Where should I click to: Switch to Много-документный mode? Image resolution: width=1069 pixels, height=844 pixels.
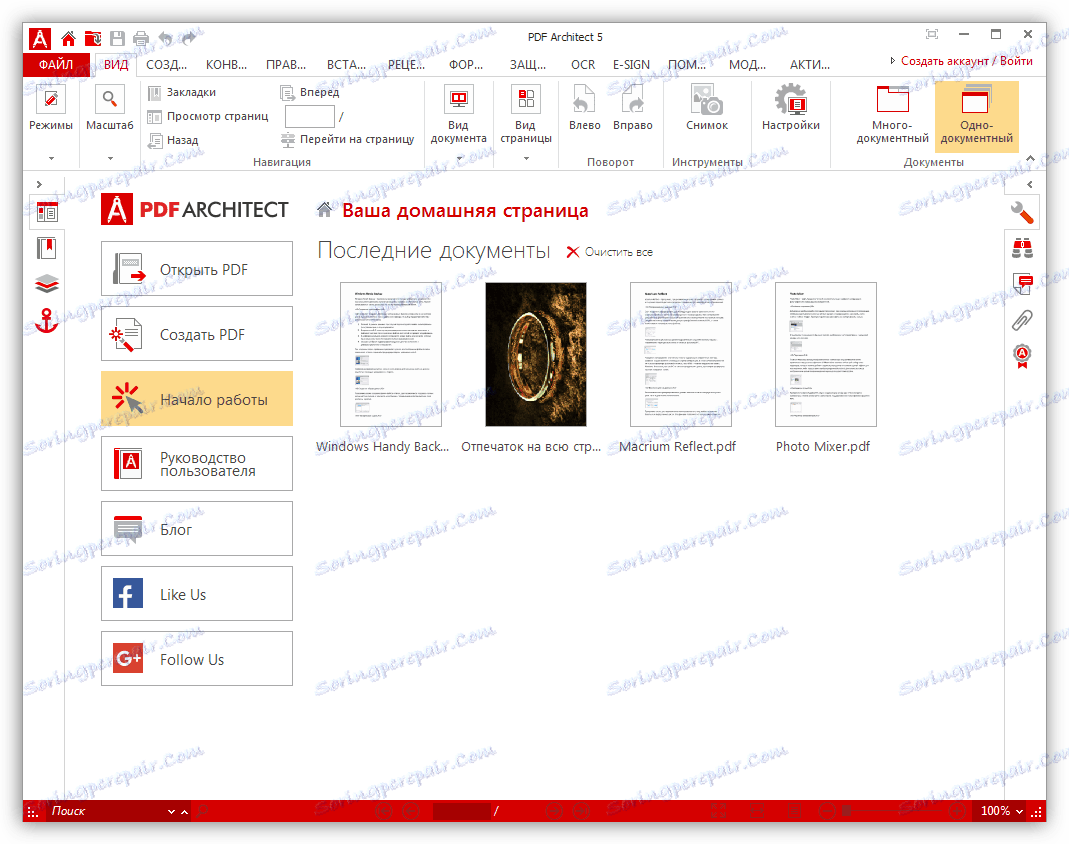(x=892, y=115)
